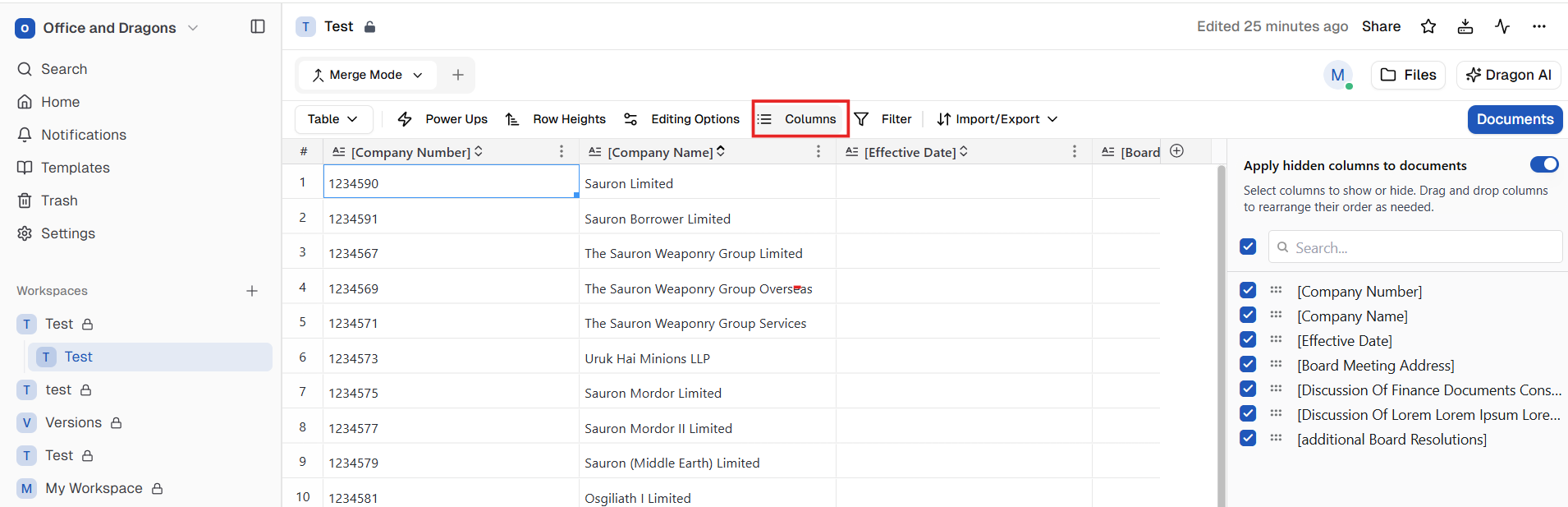Select the cell containing 1234590
This screenshot has height=507, width=1568.
pyautogui.click(x=451, y=182)
